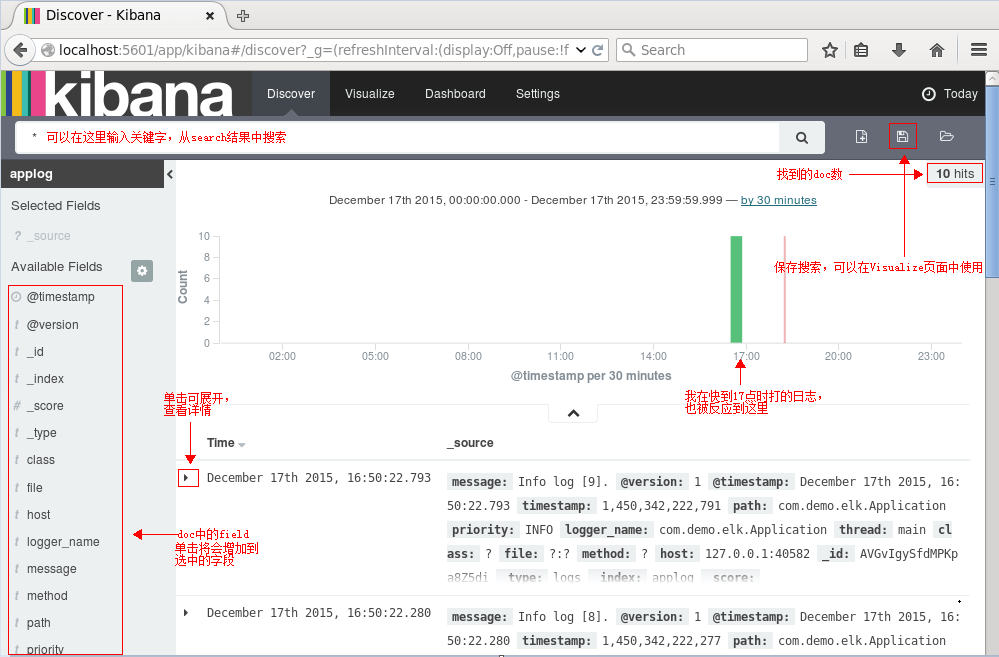
Task: Start a new search with the document icon
Action: coord(863,137)
